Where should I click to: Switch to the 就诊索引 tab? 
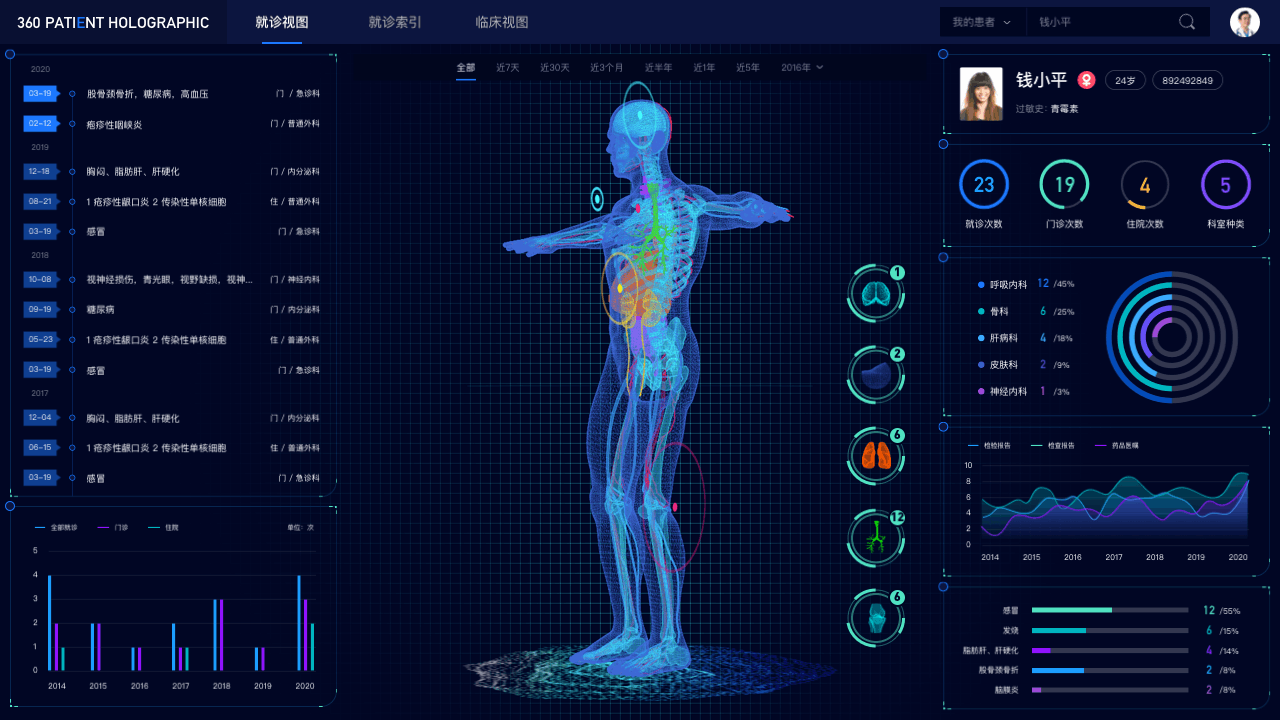[x=394, y=21]
